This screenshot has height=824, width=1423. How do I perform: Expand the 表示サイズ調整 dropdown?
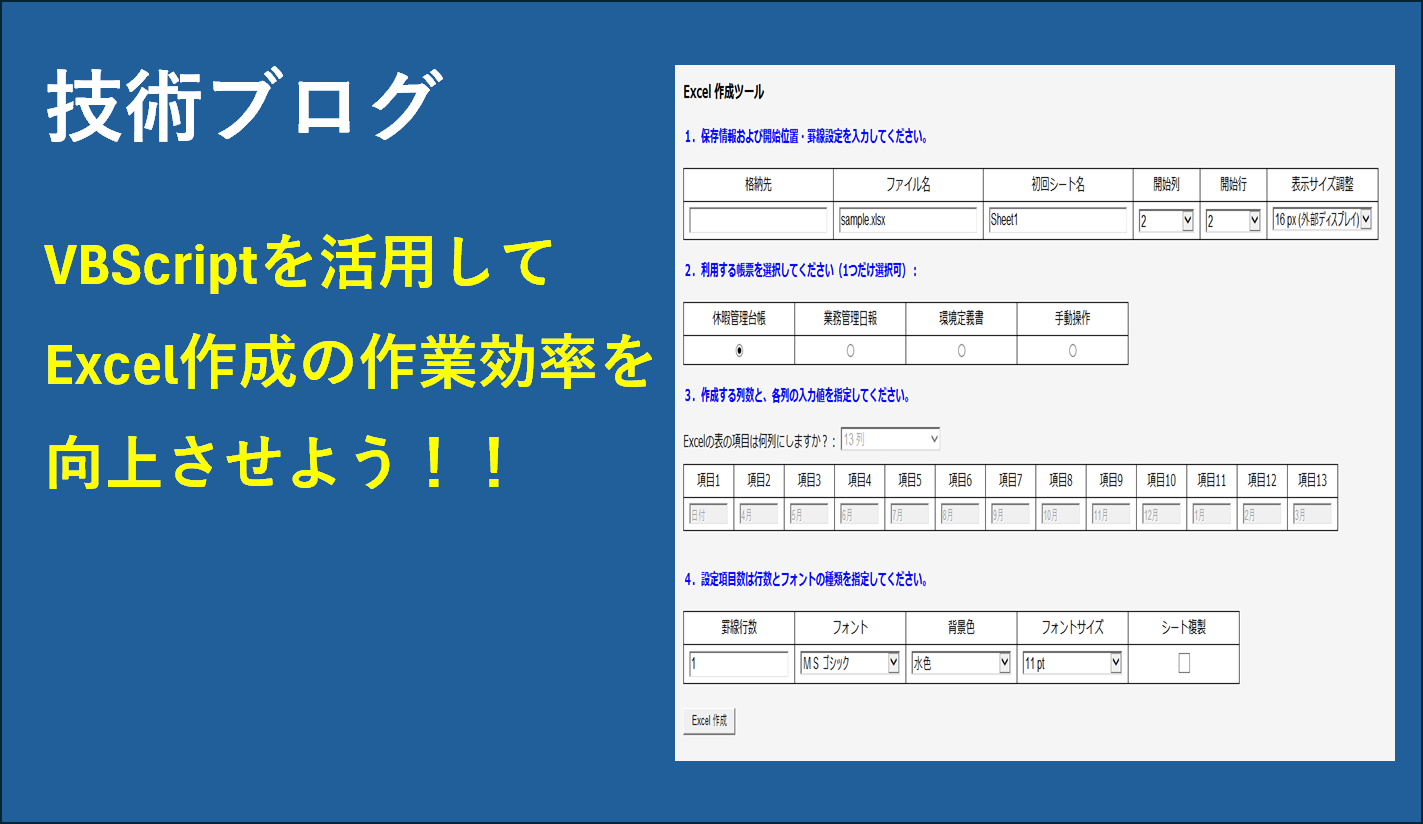point(1321,220)
